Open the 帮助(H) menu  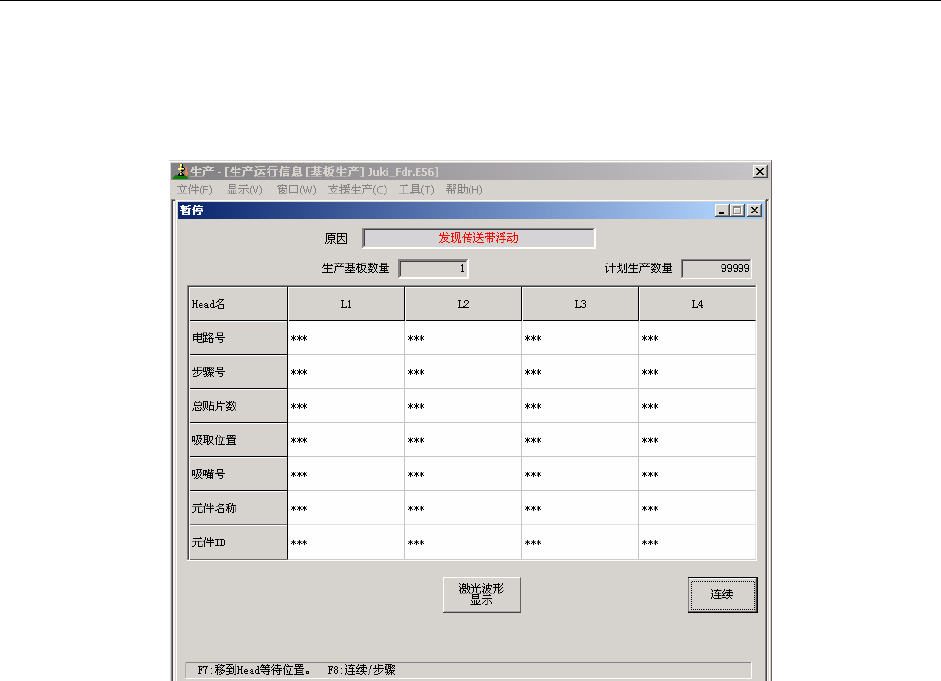click(x=464, y=190)
